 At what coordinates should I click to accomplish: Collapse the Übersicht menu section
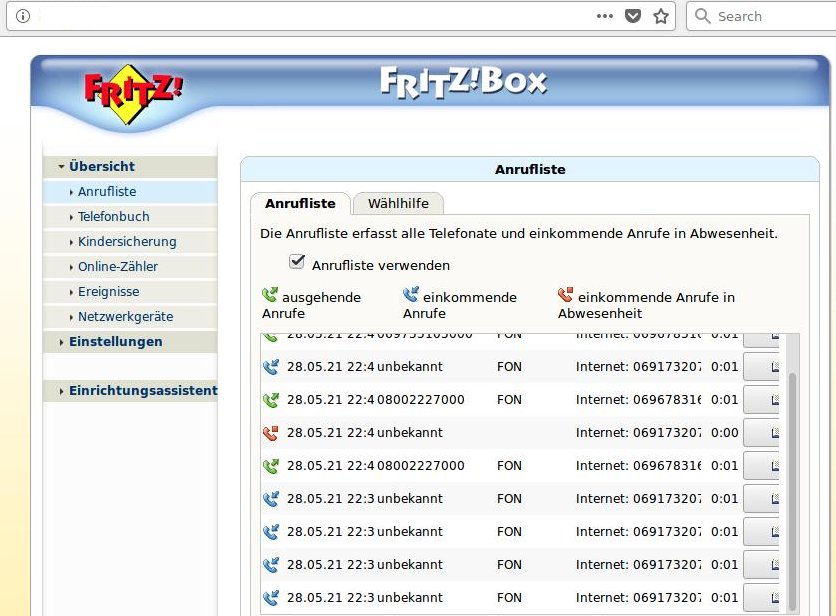click(x=130, y=166)
